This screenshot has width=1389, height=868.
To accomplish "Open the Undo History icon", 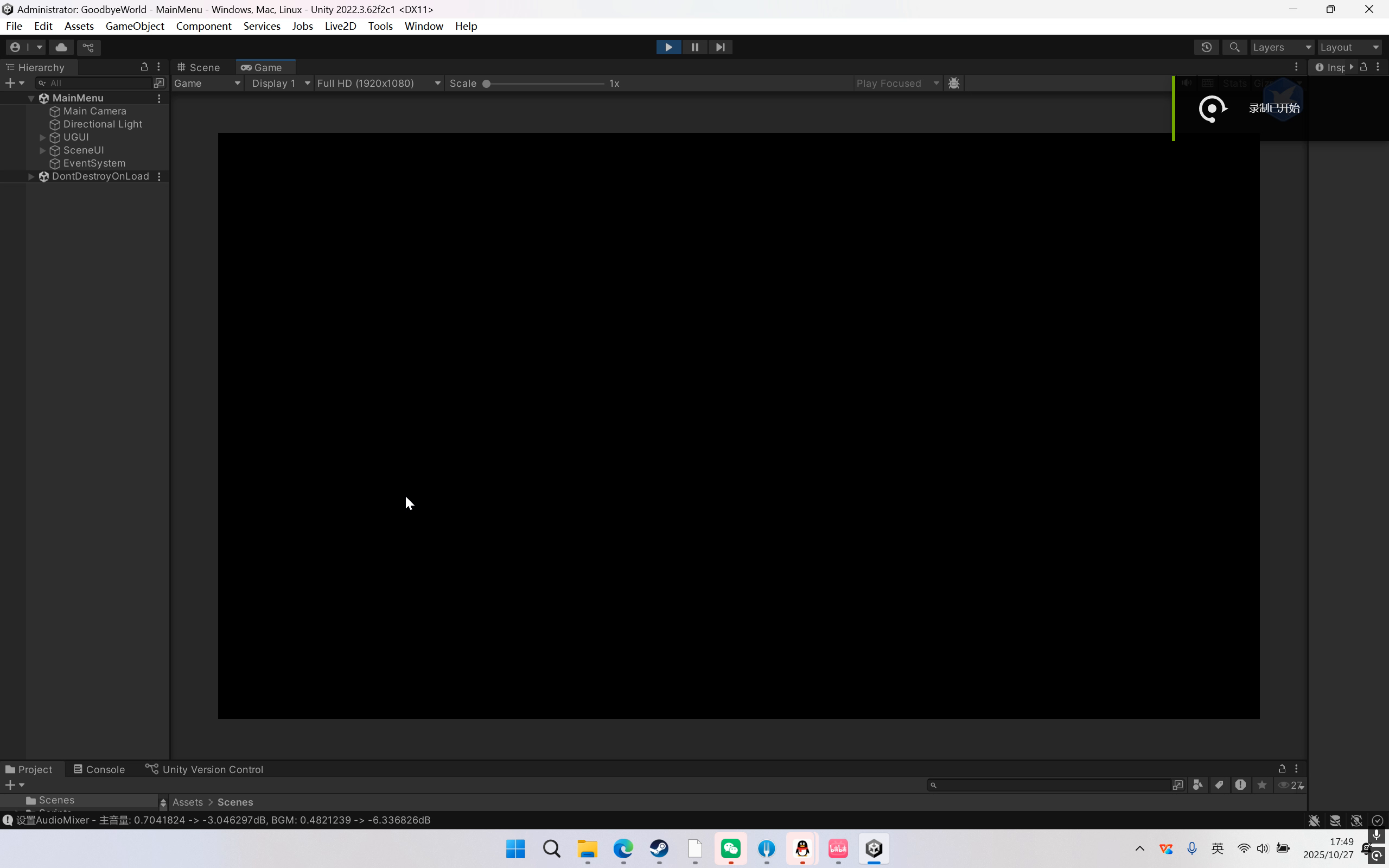I will click(1207, 47).
